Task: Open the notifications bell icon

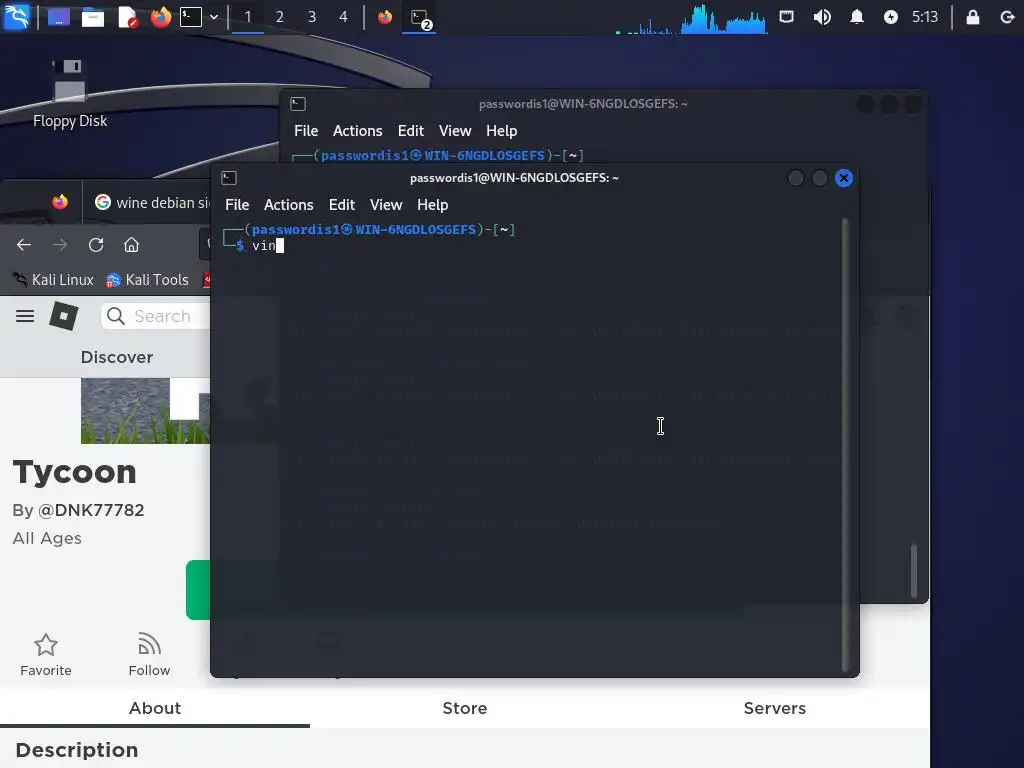Action: tap(857, 17)
